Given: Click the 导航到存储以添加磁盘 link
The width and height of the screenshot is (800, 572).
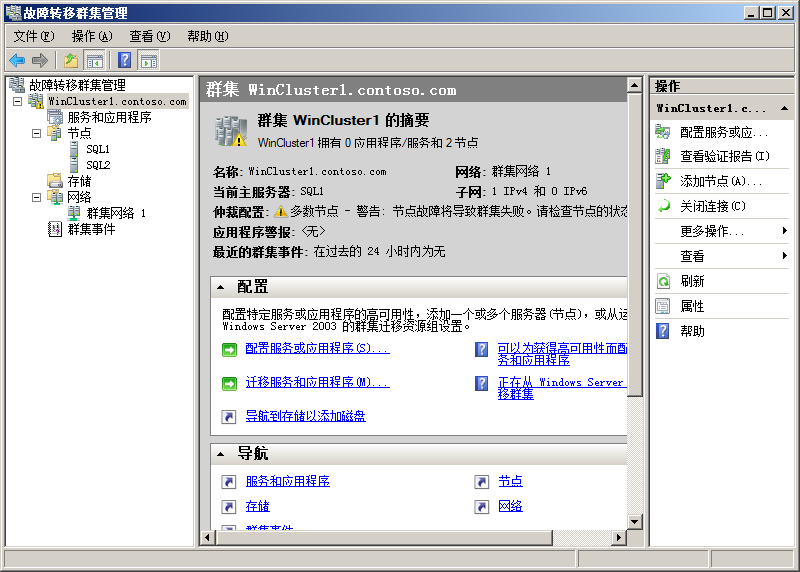Looking at the screenshot, I should coord(305,416).
